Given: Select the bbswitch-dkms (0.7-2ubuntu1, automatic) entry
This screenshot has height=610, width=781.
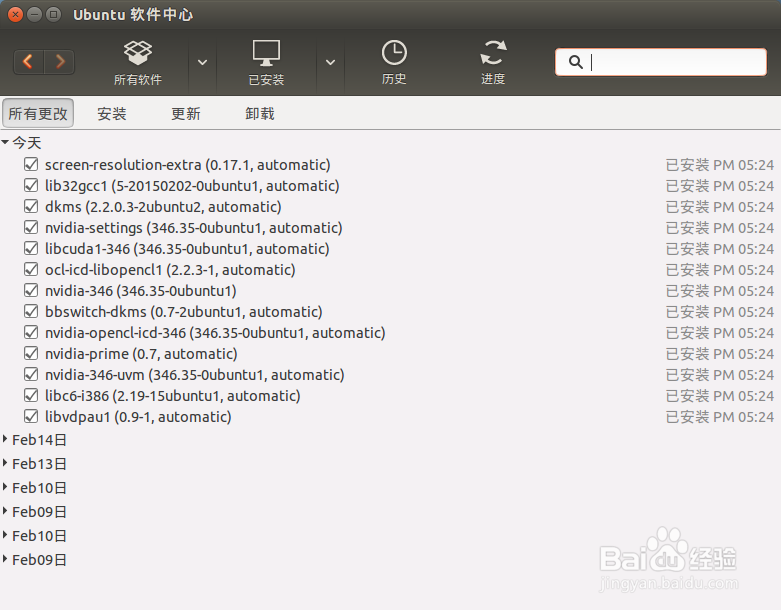Looking at the screenshot, I should tap(184, 312).
